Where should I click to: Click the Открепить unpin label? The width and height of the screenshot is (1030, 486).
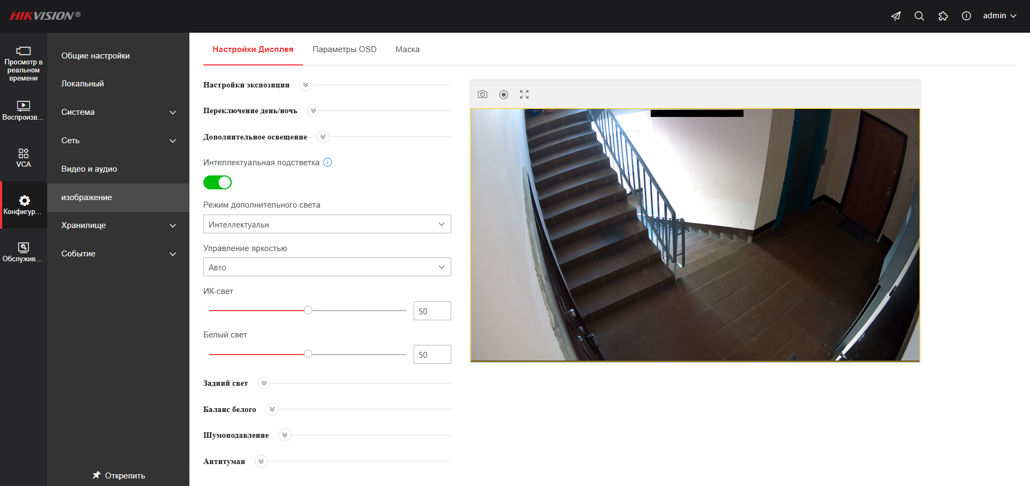click(x=125, y=475)
